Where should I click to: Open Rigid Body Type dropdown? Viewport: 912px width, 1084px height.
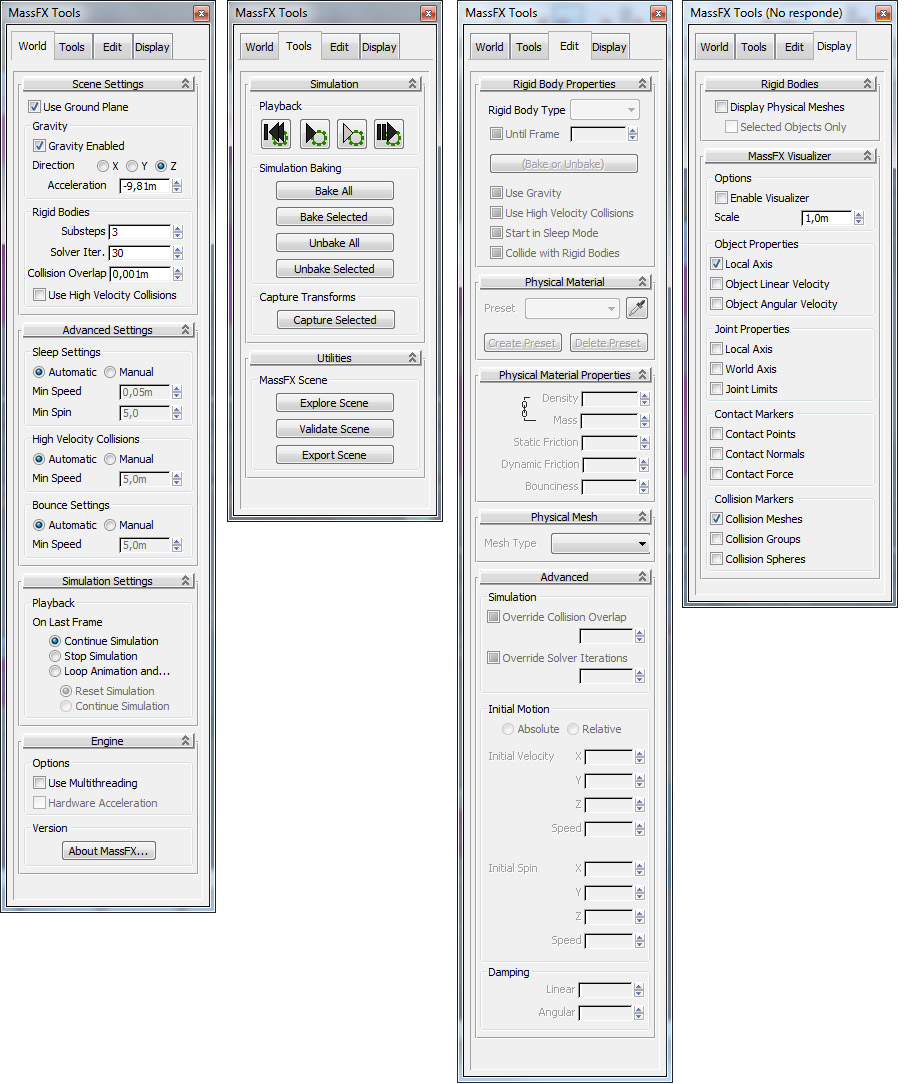[x=605, y=110]
